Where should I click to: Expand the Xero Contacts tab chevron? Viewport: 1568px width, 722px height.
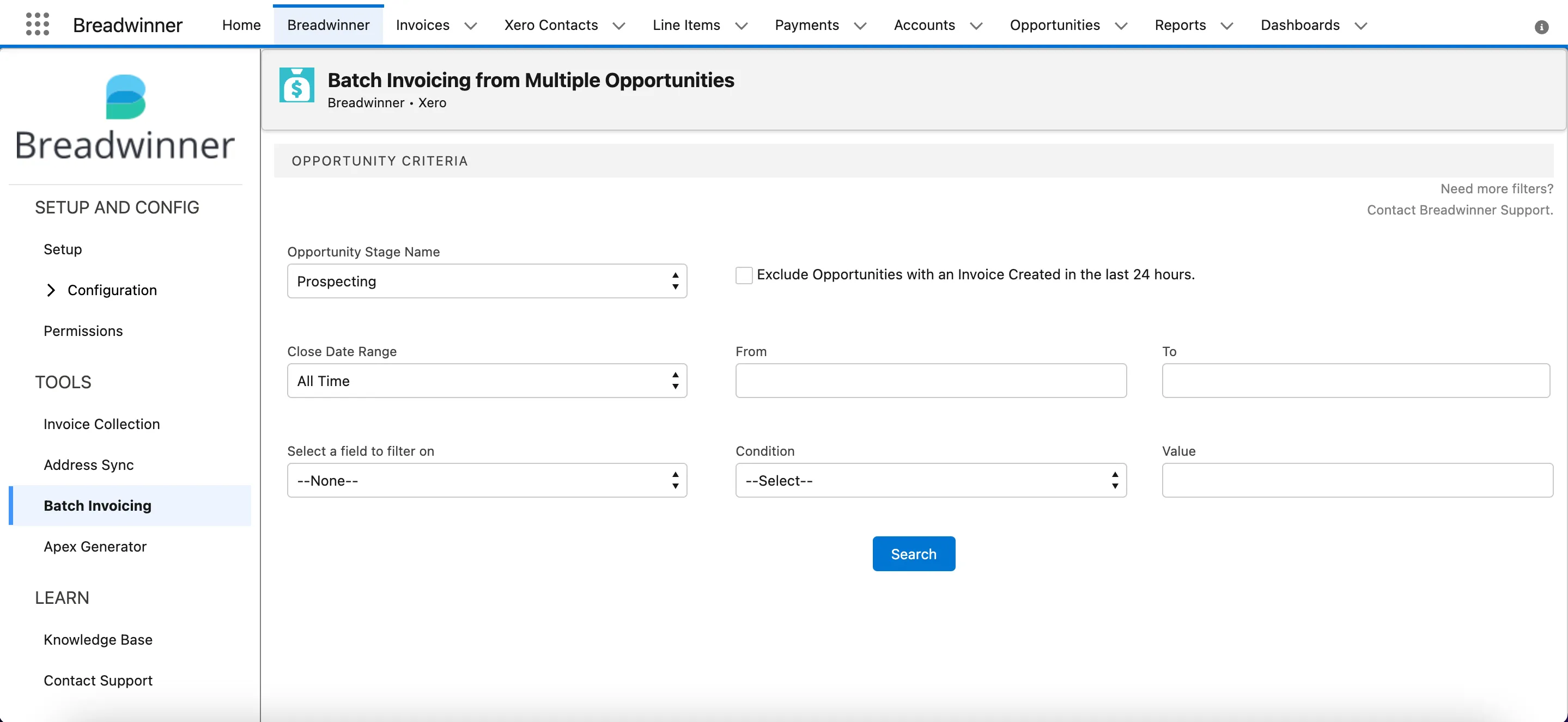coord(619,26)
